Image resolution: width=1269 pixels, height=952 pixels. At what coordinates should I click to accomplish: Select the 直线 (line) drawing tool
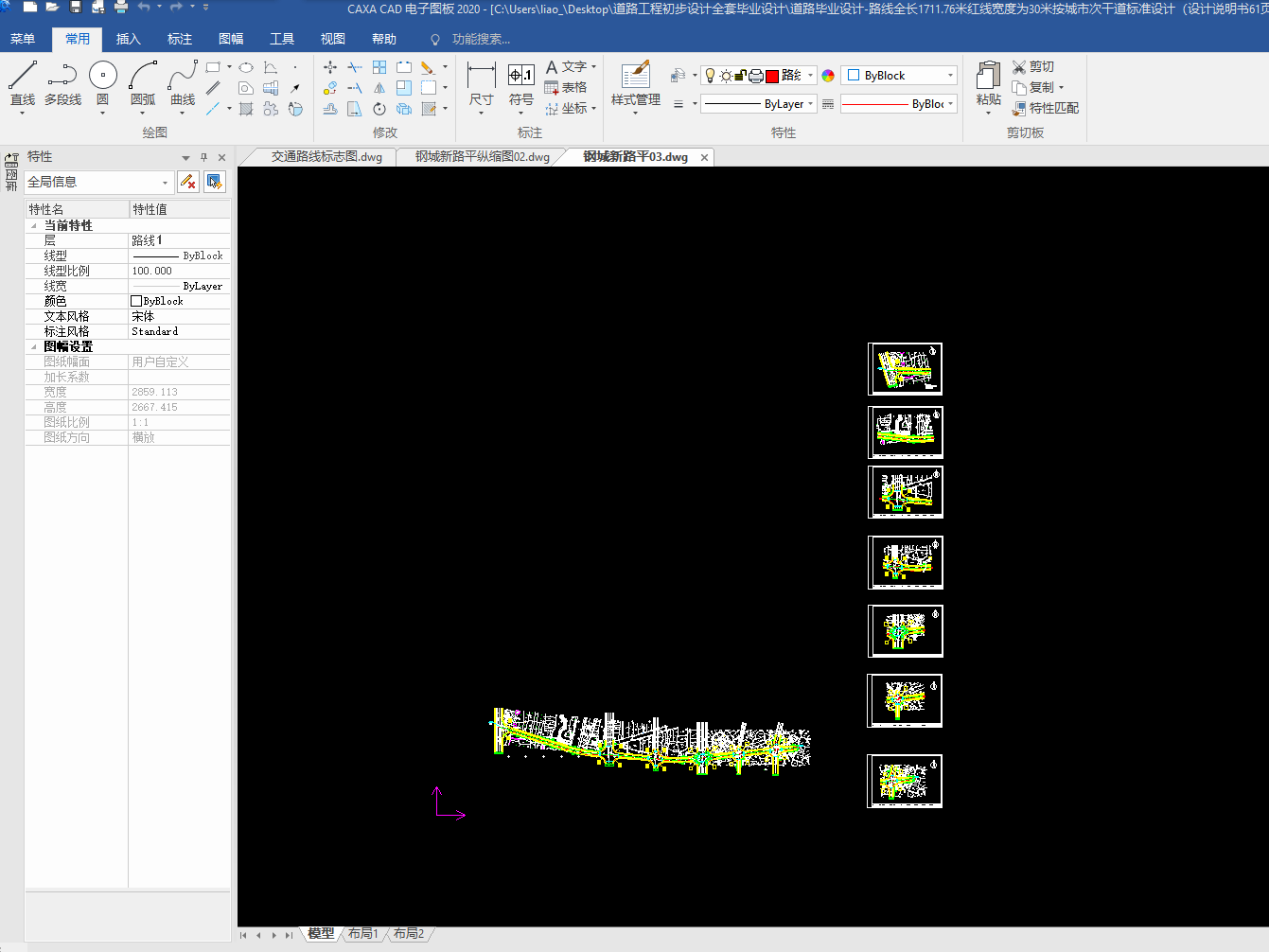(23, 83)
